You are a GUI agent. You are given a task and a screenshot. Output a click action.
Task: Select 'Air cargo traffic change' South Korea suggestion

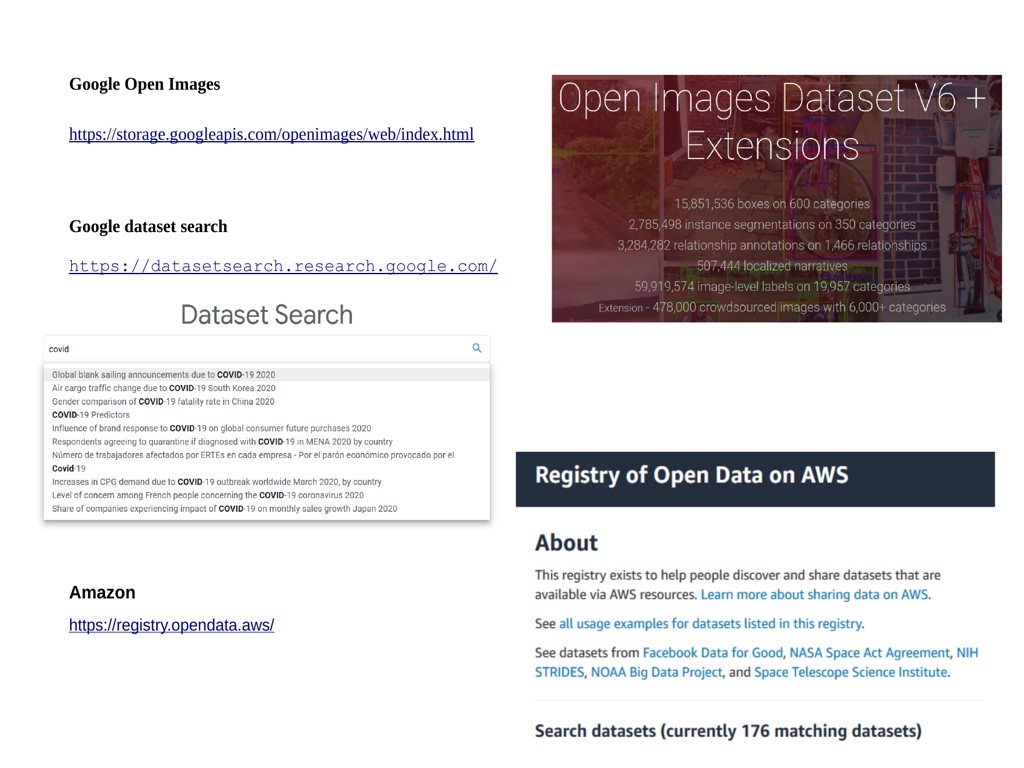pyautogui.click(x=163, y=388)
